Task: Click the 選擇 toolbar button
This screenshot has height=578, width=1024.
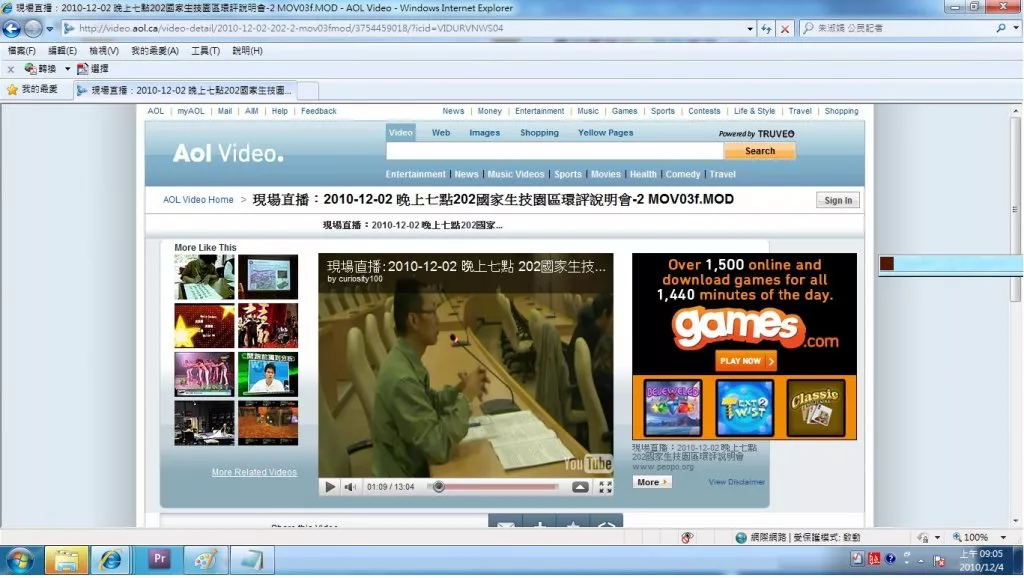Action: click(x=93, y=69)
